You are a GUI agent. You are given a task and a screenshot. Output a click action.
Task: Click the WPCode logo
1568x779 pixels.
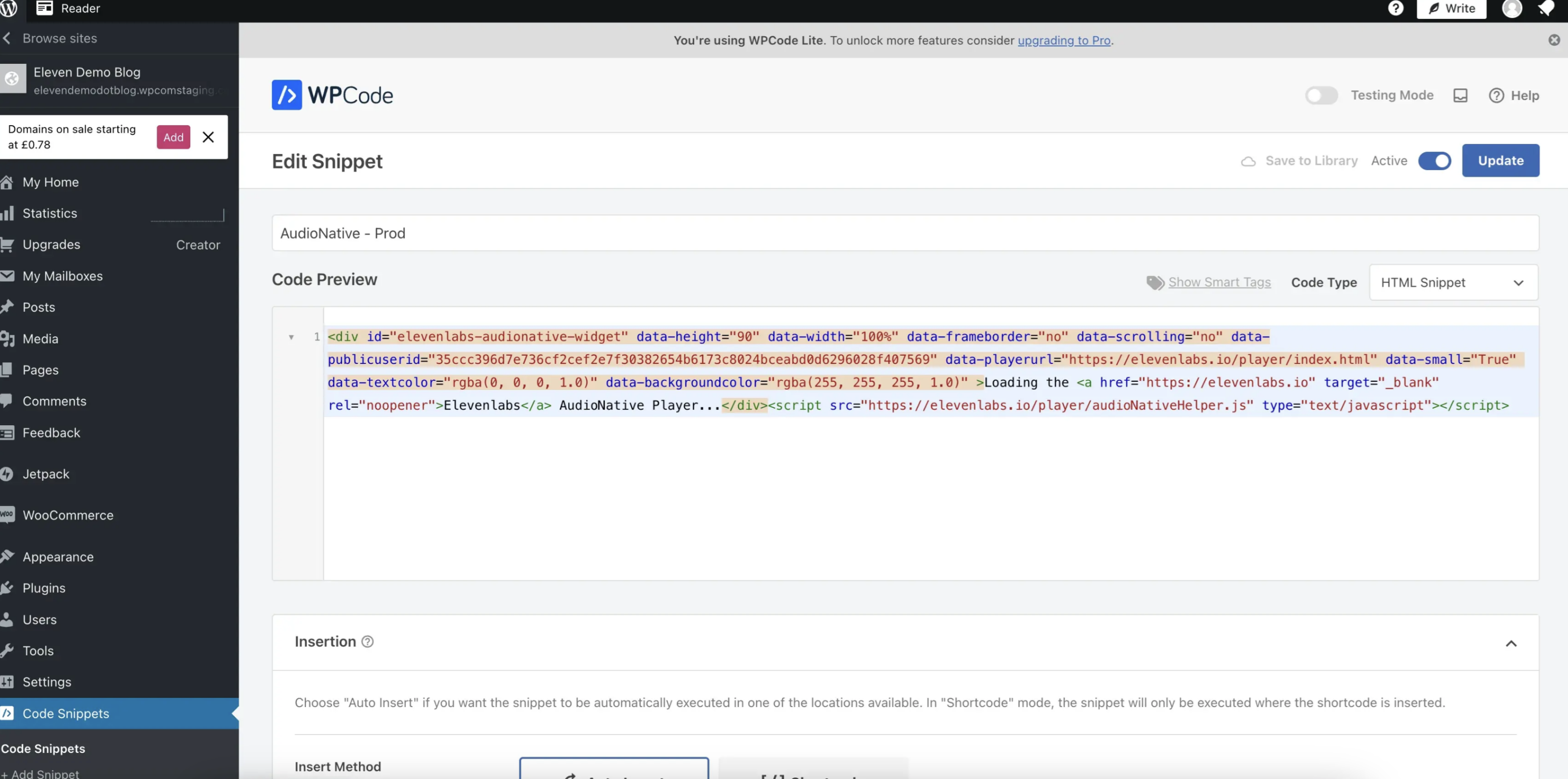332,94
